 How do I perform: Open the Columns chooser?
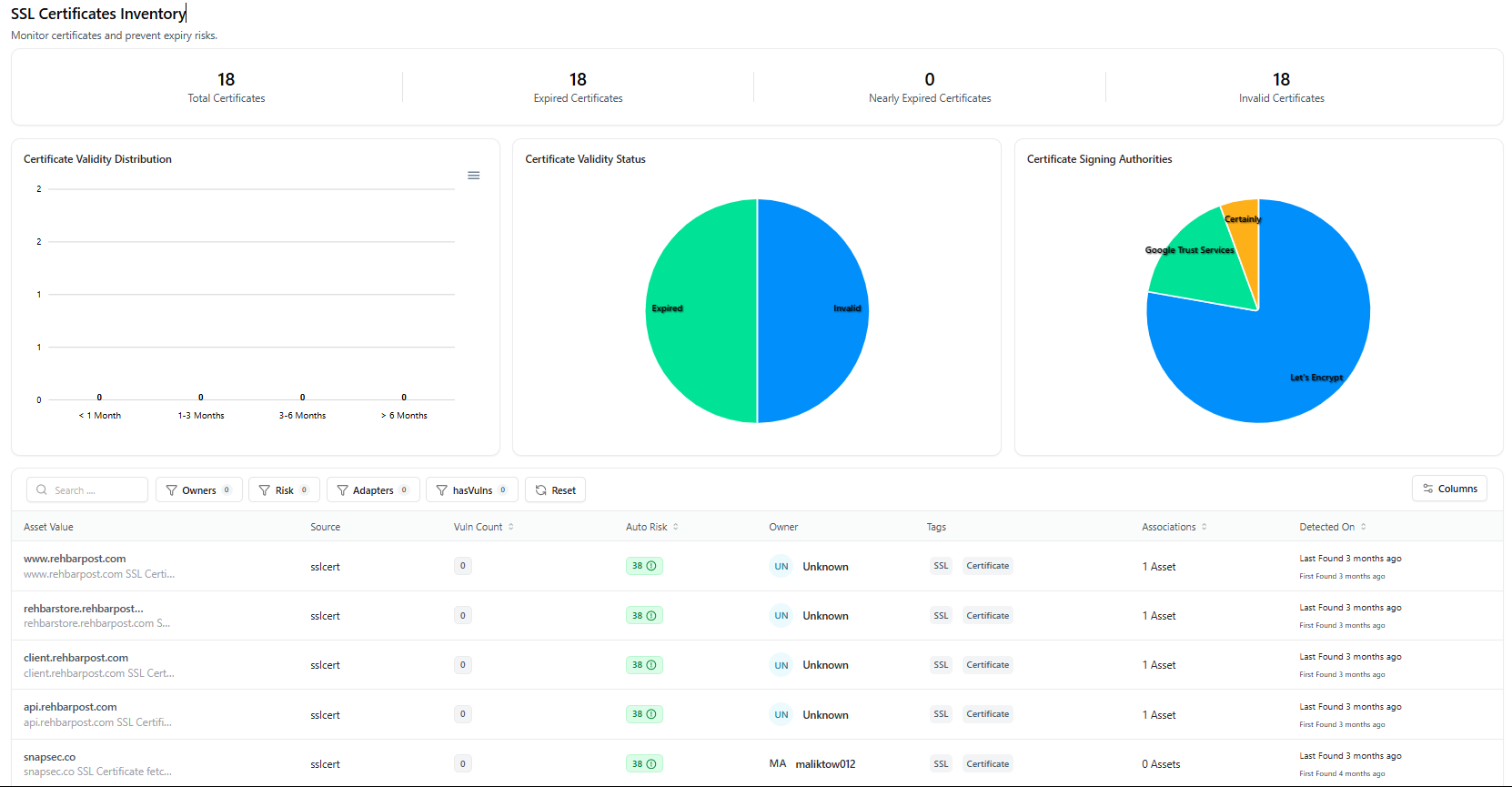(x=1450, y=489)
